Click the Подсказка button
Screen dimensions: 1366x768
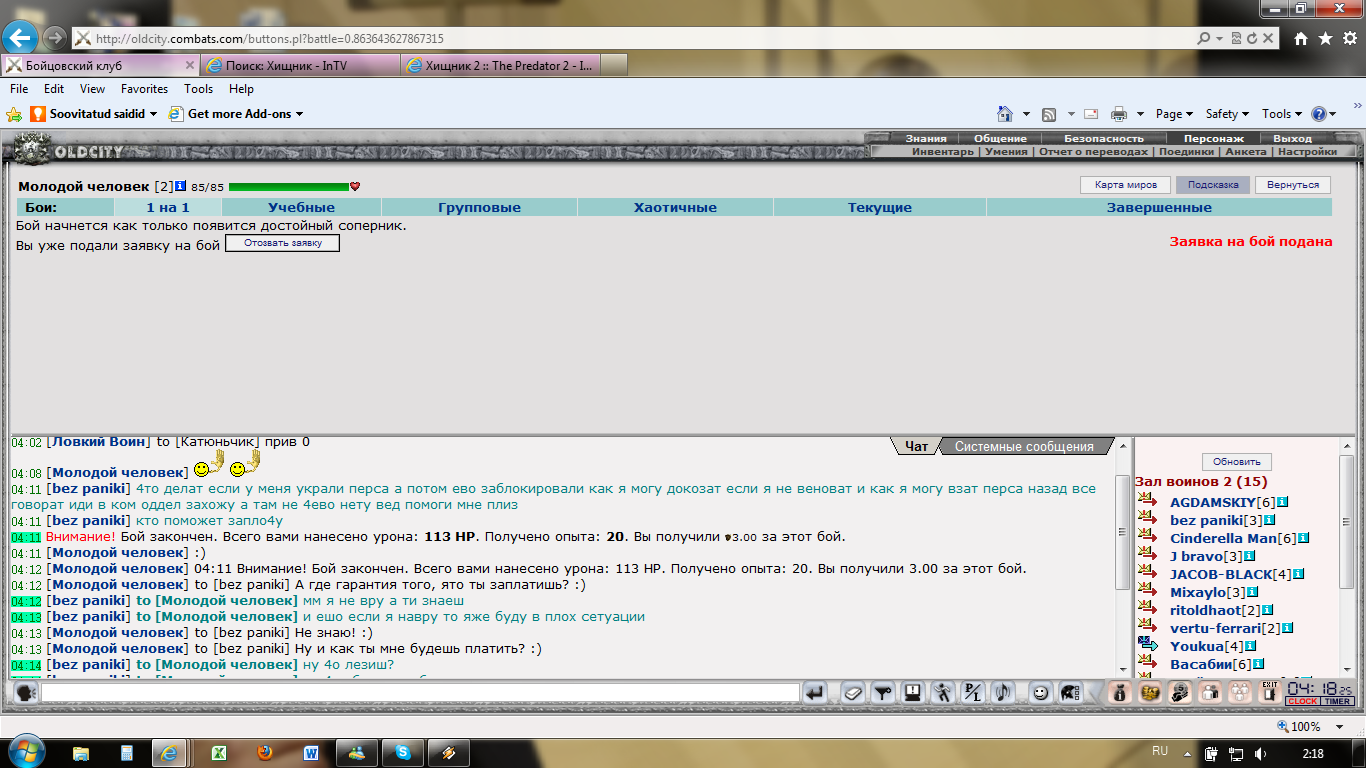1213,185
